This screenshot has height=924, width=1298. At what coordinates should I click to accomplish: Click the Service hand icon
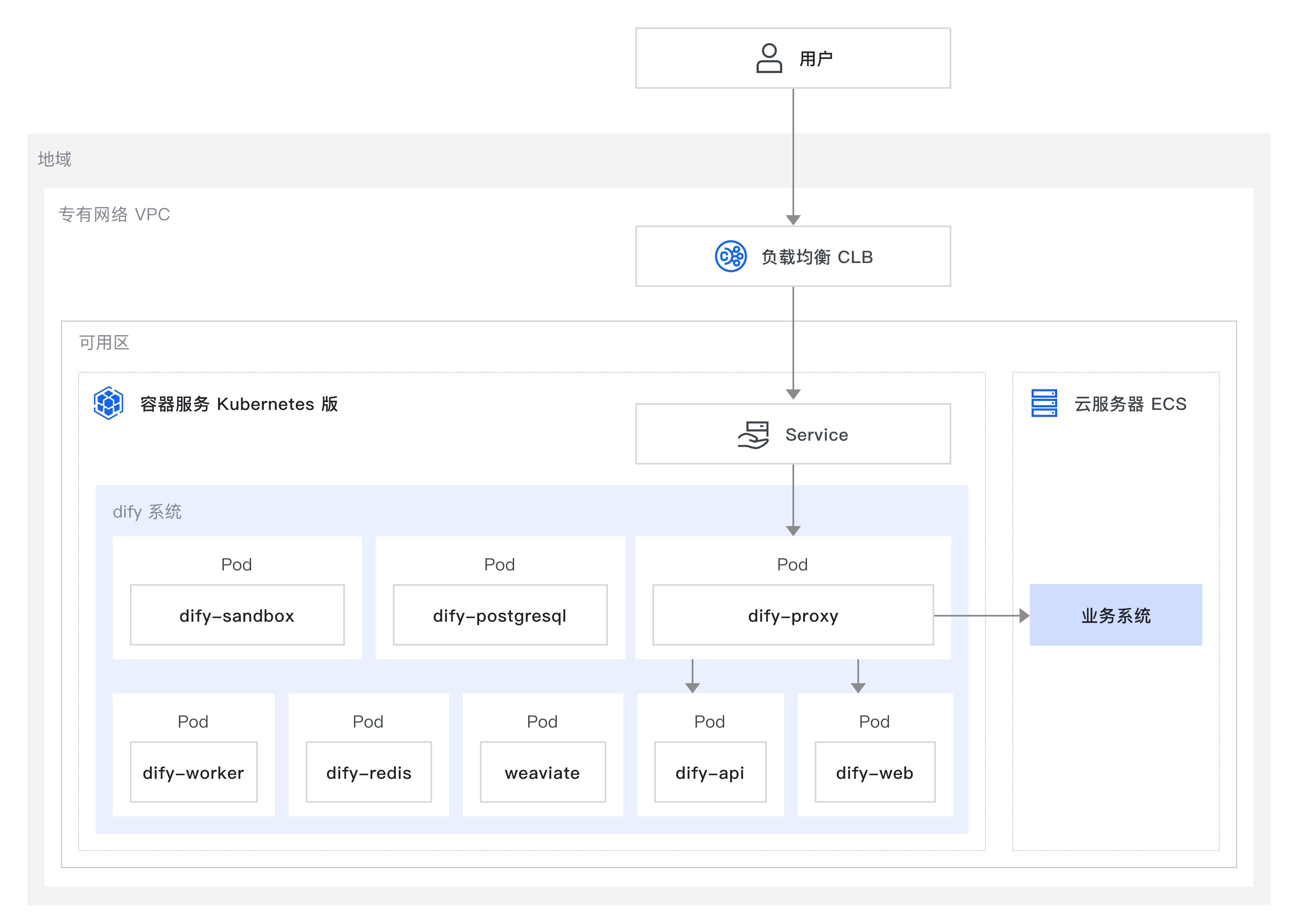753,435
